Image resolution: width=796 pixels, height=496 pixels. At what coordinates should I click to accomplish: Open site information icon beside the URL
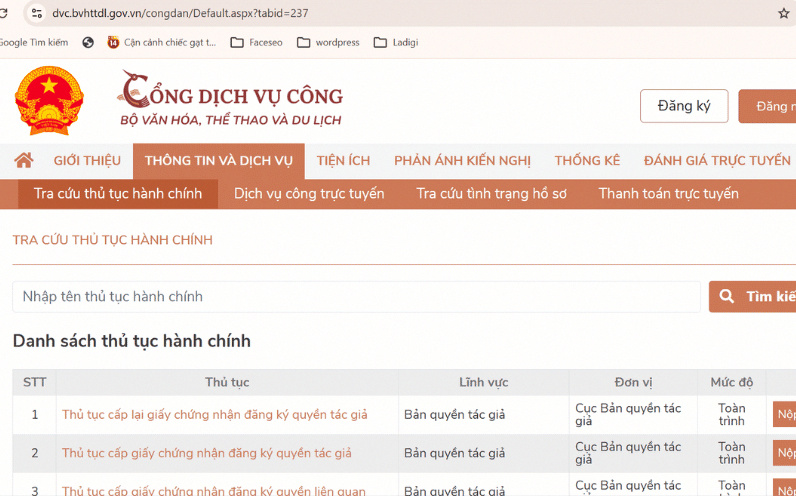37,13
